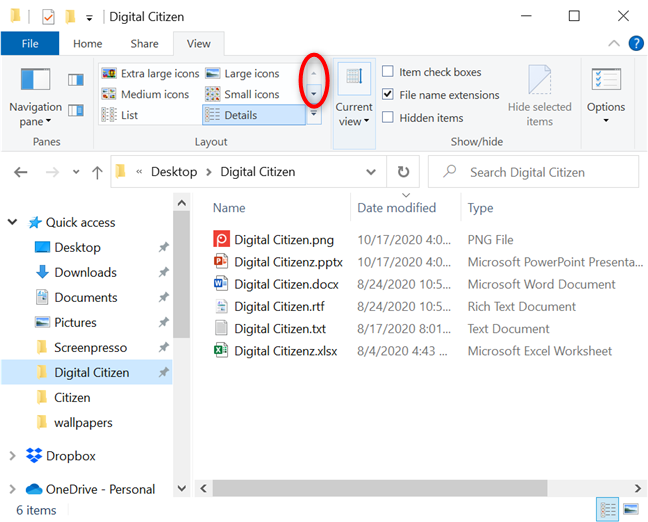Toggle the Details pane icon

(x=76, y=110)
